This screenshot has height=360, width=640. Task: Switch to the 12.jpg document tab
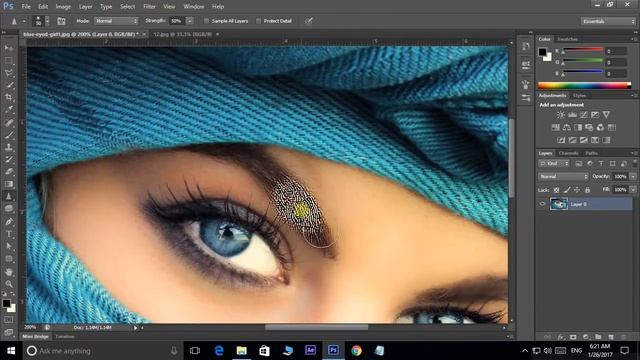pos(182,35)
